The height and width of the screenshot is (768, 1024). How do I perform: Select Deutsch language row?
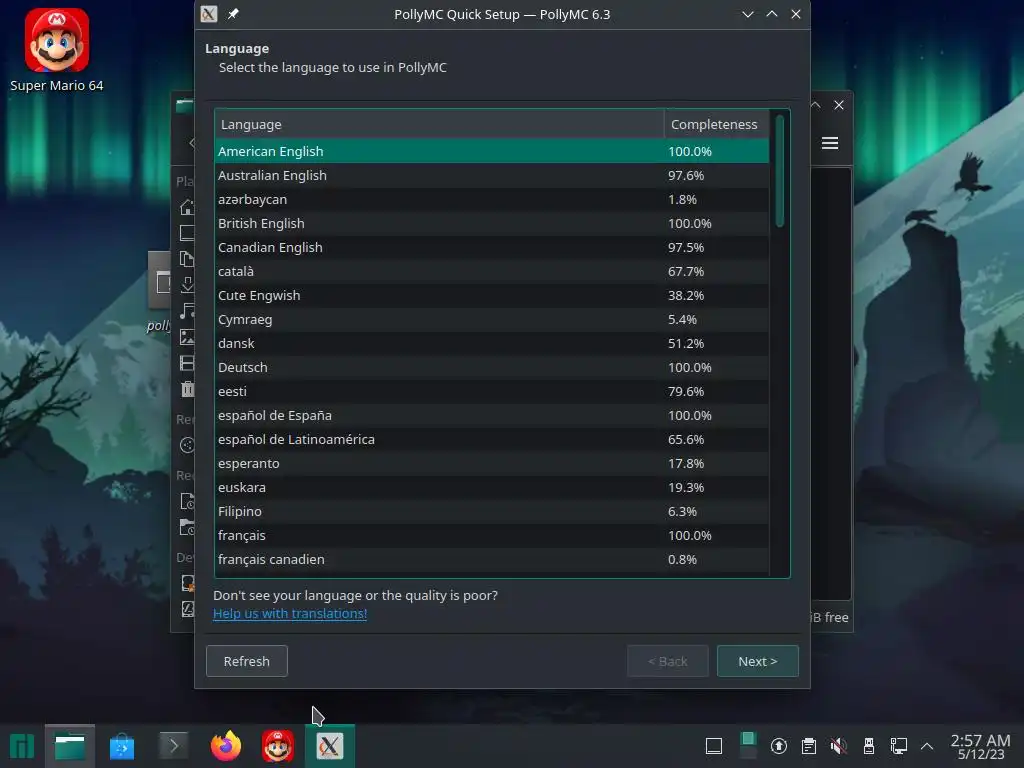click(492, 367)
